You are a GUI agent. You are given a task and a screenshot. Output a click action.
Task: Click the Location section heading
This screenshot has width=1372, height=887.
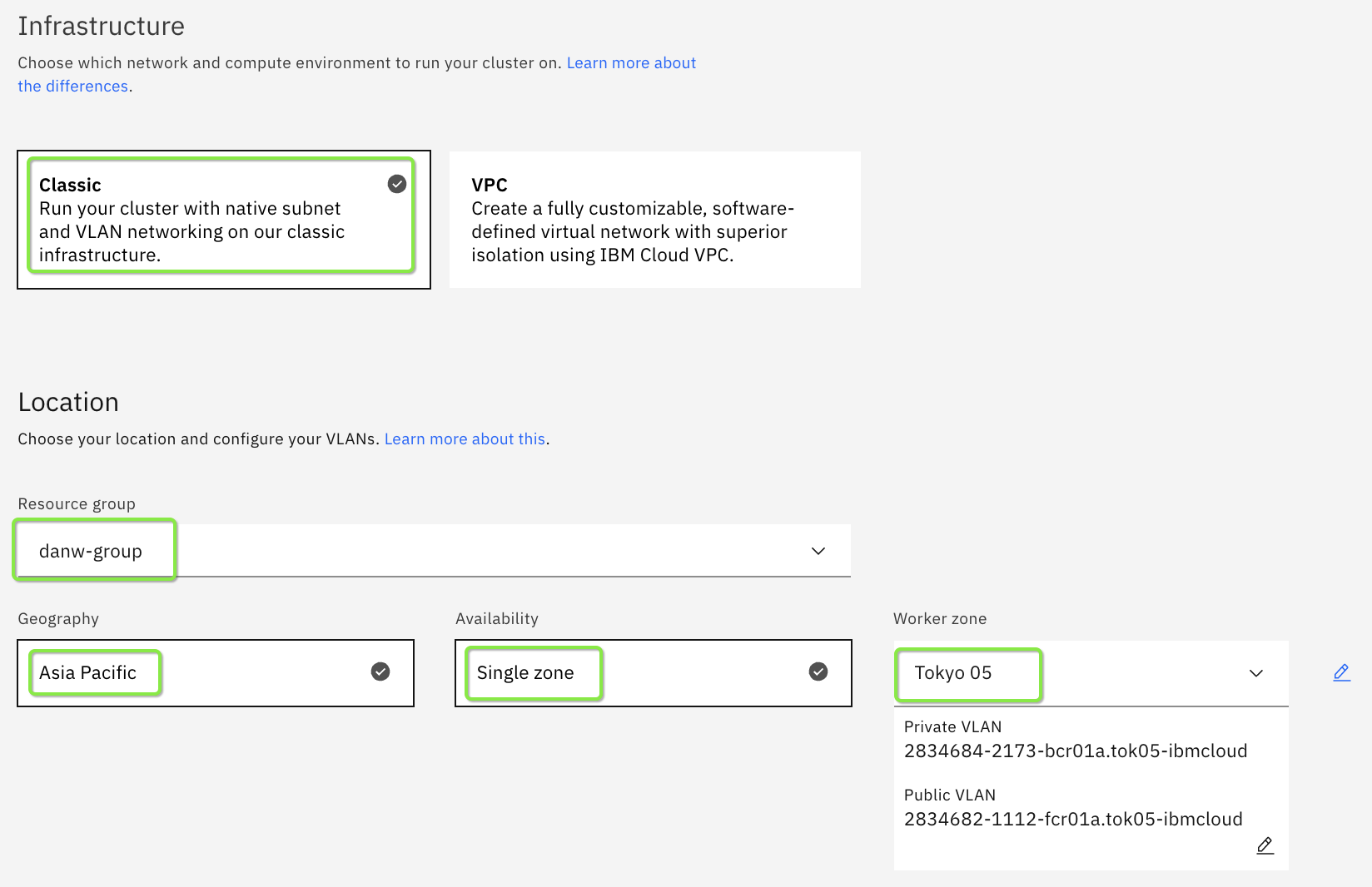pos(68,403)
